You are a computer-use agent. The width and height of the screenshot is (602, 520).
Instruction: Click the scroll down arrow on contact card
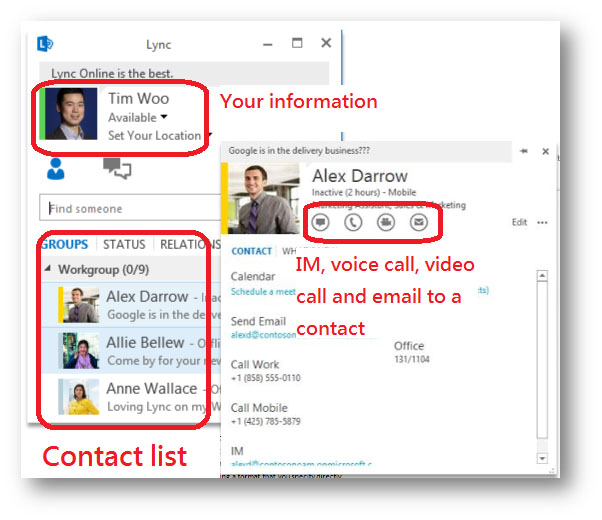(542, 458)
